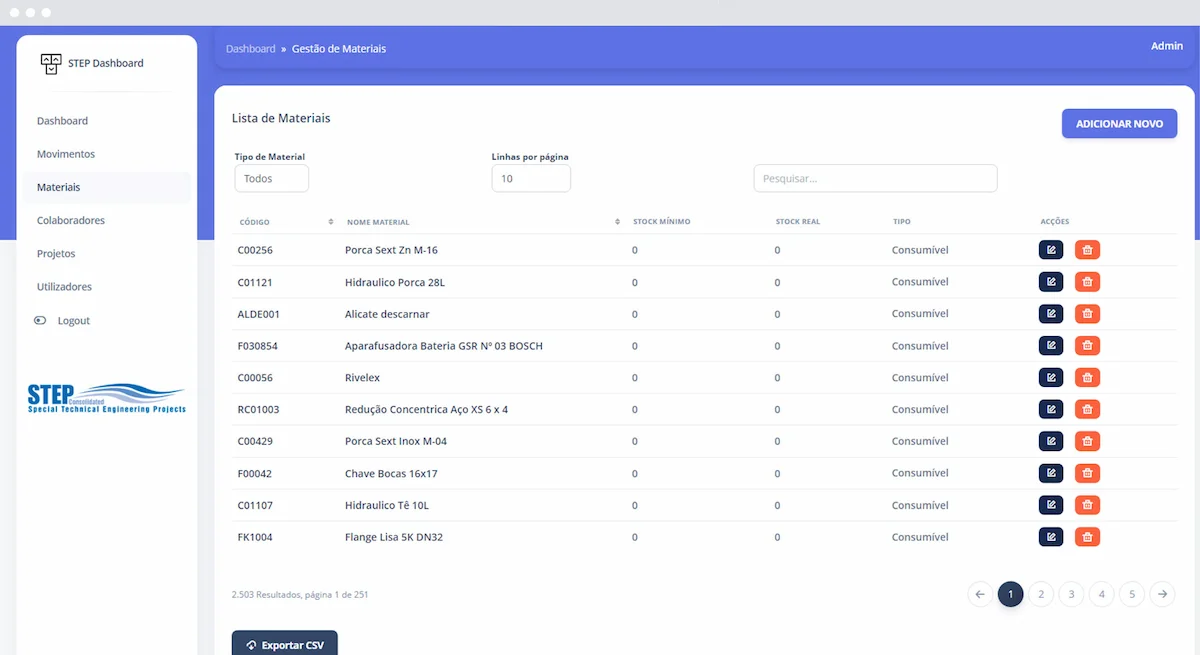Click the delete icon for Hidraulico Porca 28L
The width and height of the screenshot is (1200, 655).
[x=1087, y=281]
